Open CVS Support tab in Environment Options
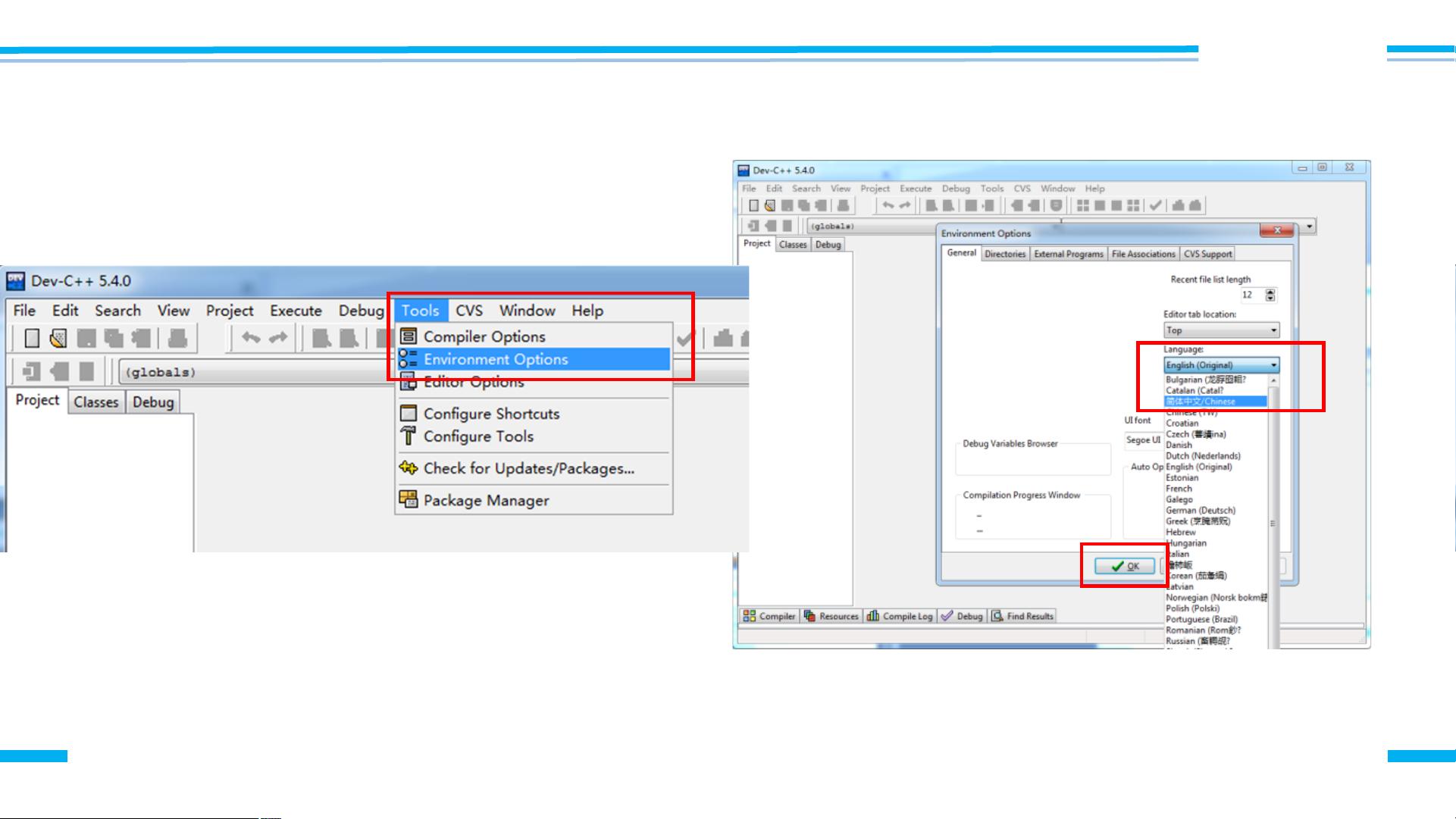Image resolution: width=1456 pixels, height=819 pixels. point(1208,254)
